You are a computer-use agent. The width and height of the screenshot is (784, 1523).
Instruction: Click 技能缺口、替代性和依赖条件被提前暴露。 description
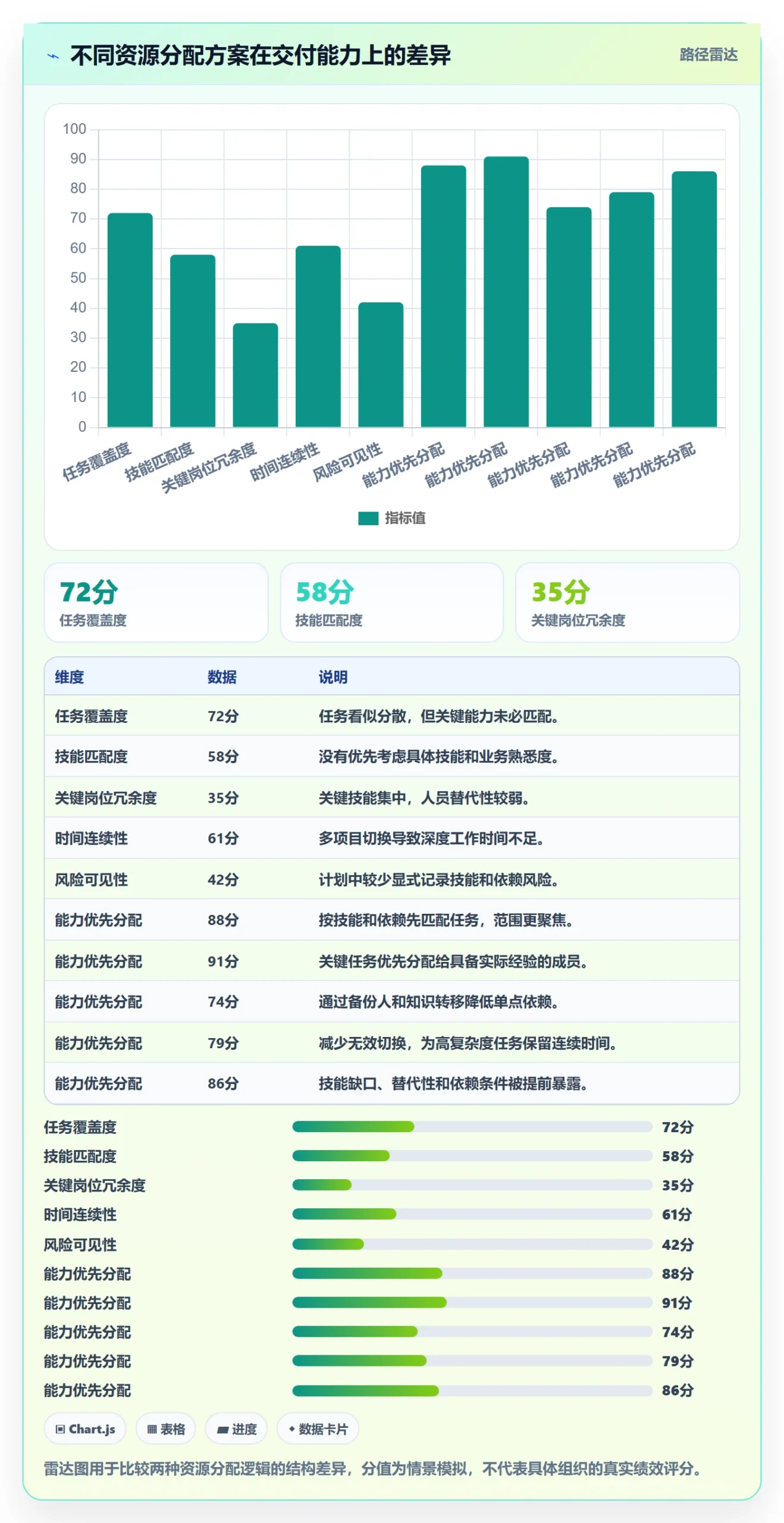pyautogui.click(x=453, y=1083)
